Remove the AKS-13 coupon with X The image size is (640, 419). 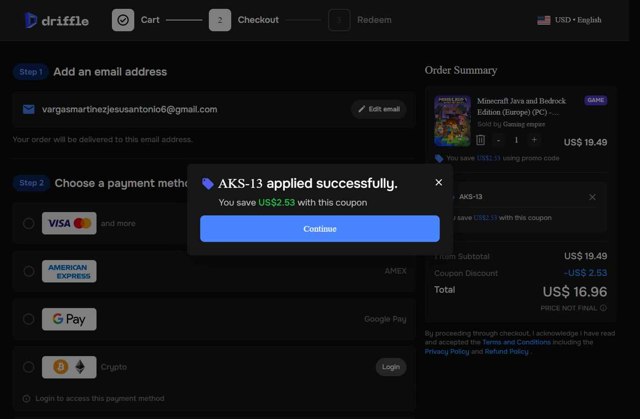click(x=592, y=197)
